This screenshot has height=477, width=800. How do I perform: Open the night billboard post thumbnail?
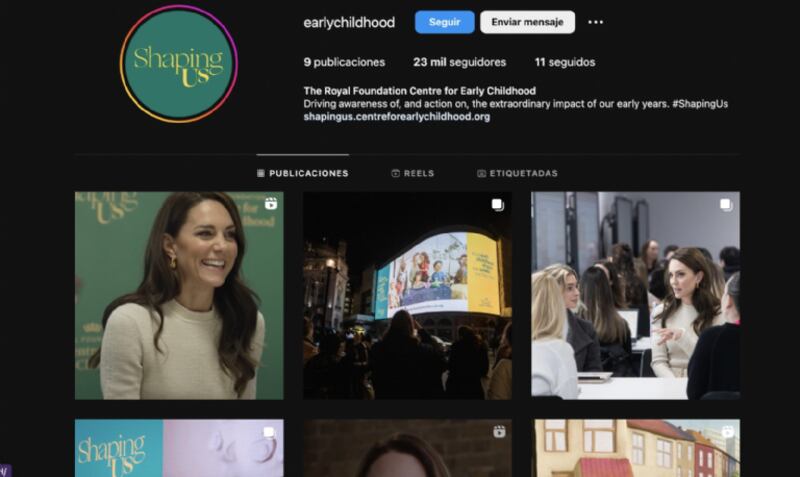click(x=407, y=295)
